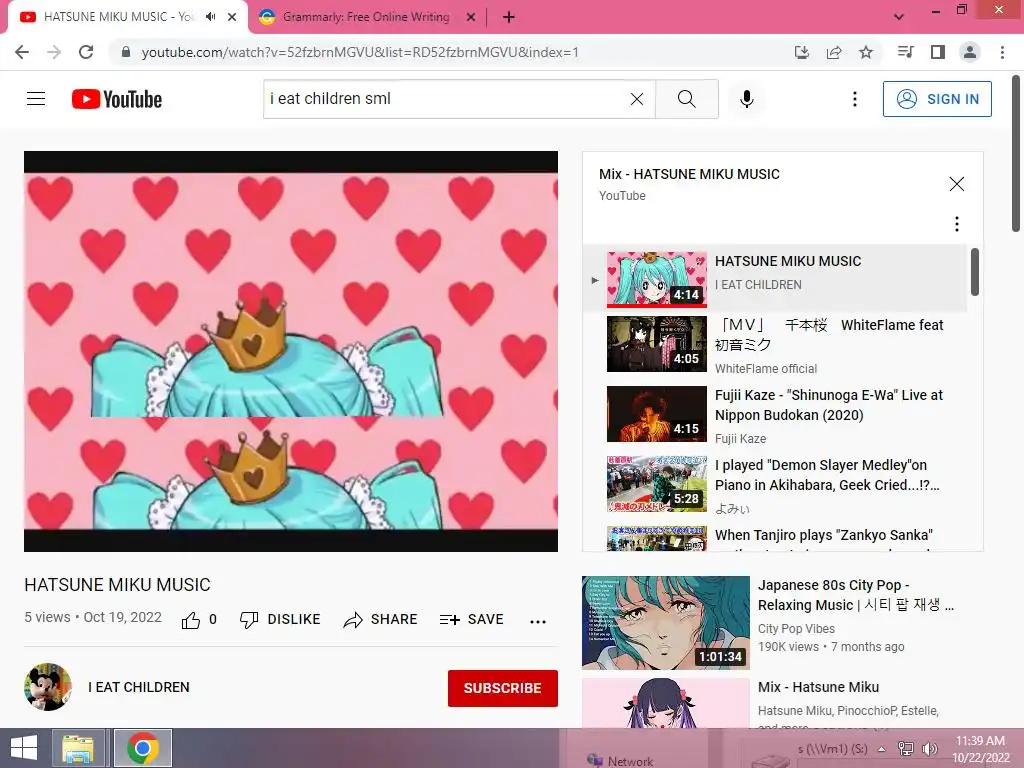This screenshot has height=768, width=1024.
Task: Open Windows Start menu
Action: coord(24,748)
